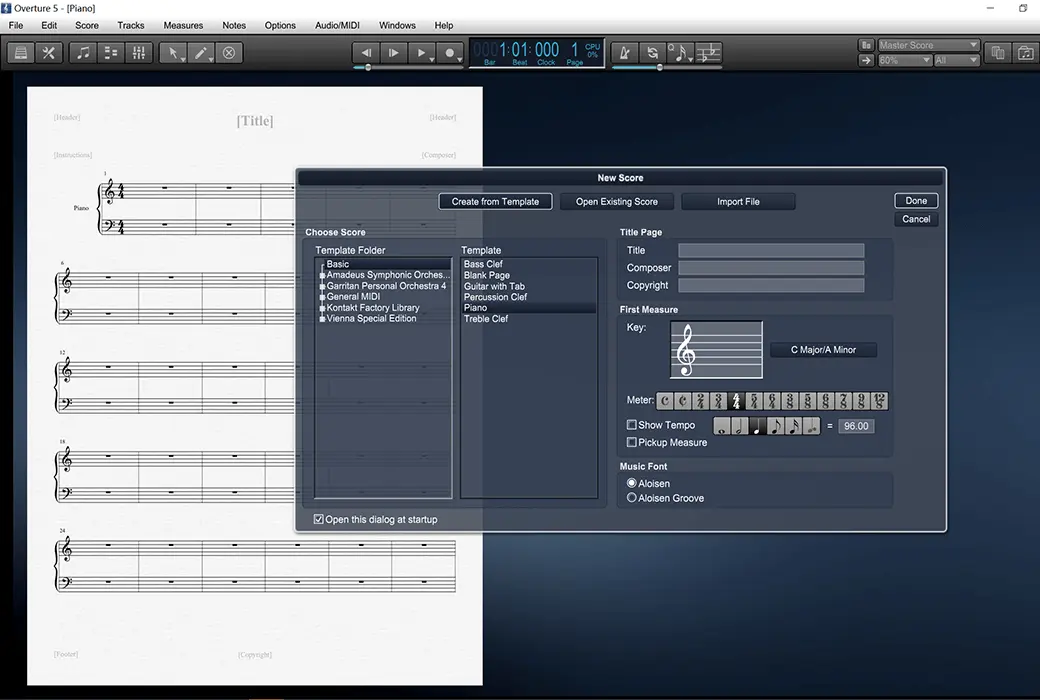1040x700 pixels.
Task: Click the quantize note icon
Action: [x=681, y=52]
